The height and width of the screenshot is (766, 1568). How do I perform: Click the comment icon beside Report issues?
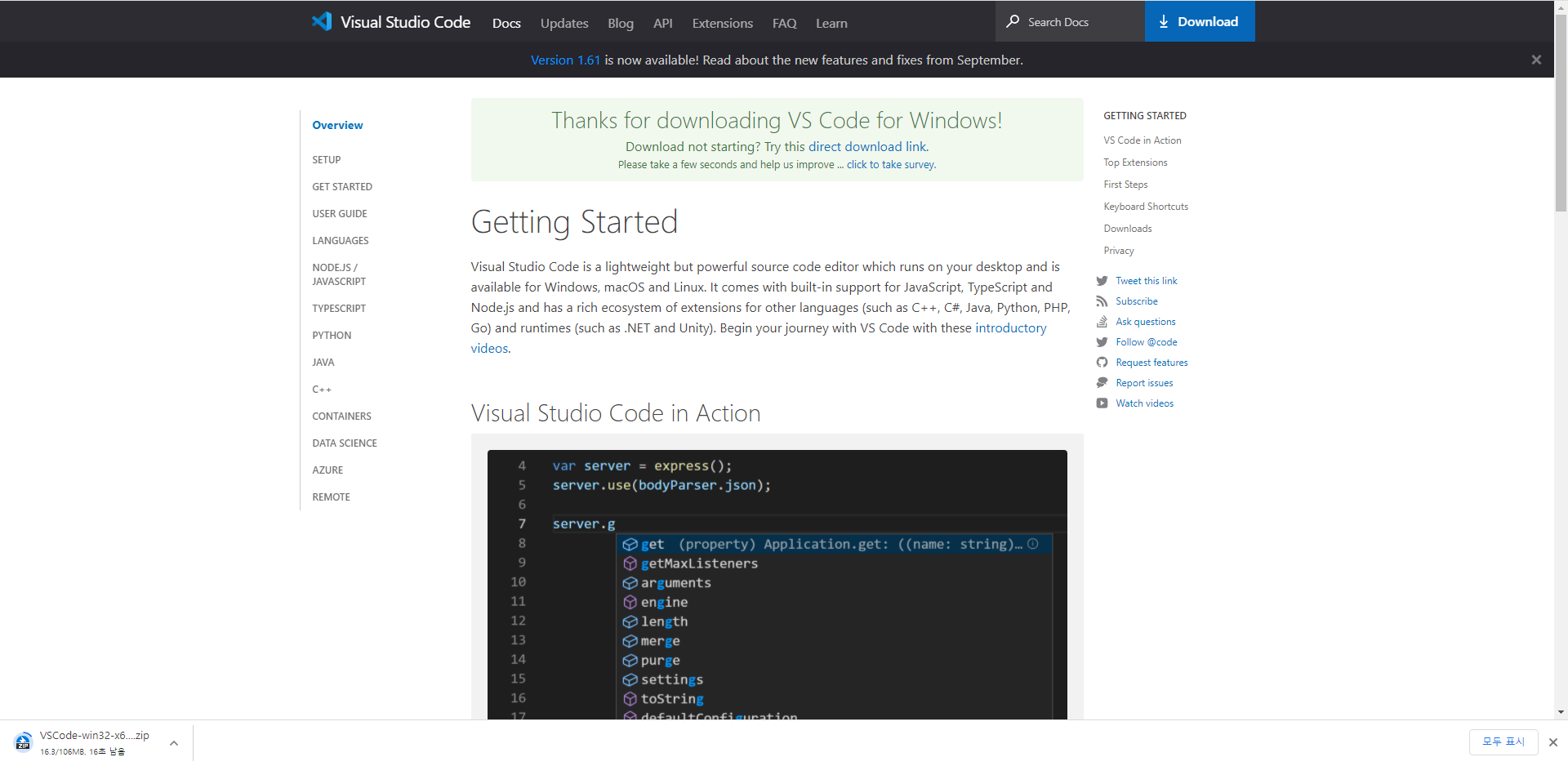[x=1102, y=383]
